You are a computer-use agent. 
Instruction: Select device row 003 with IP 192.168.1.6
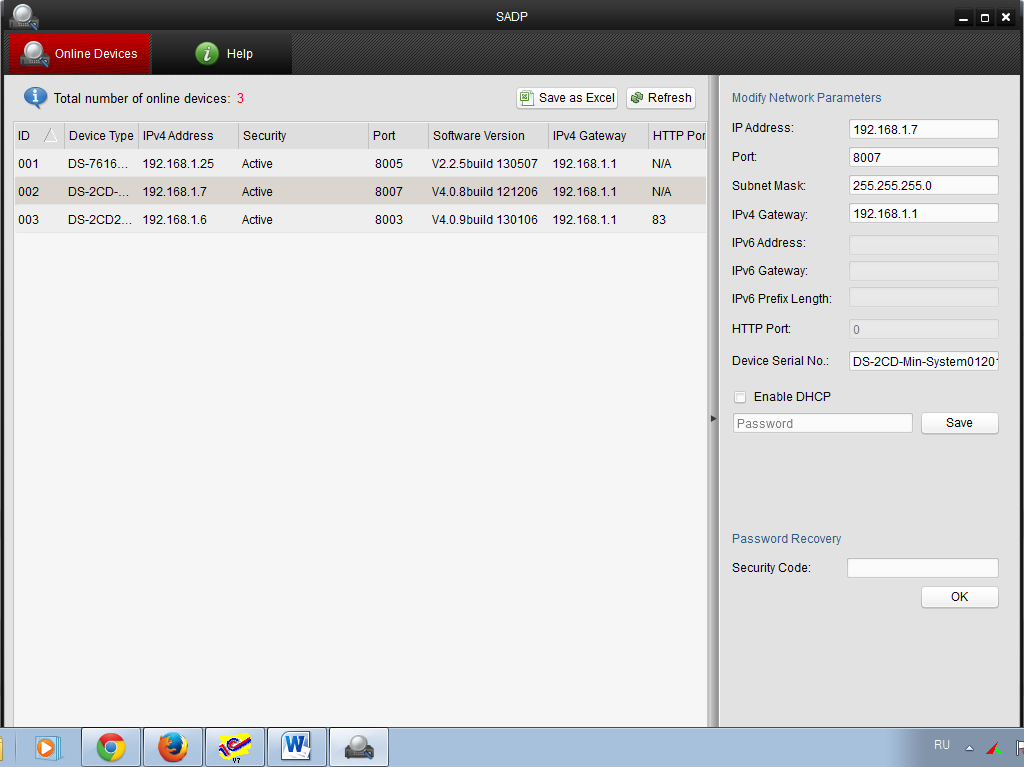point(360,220)
